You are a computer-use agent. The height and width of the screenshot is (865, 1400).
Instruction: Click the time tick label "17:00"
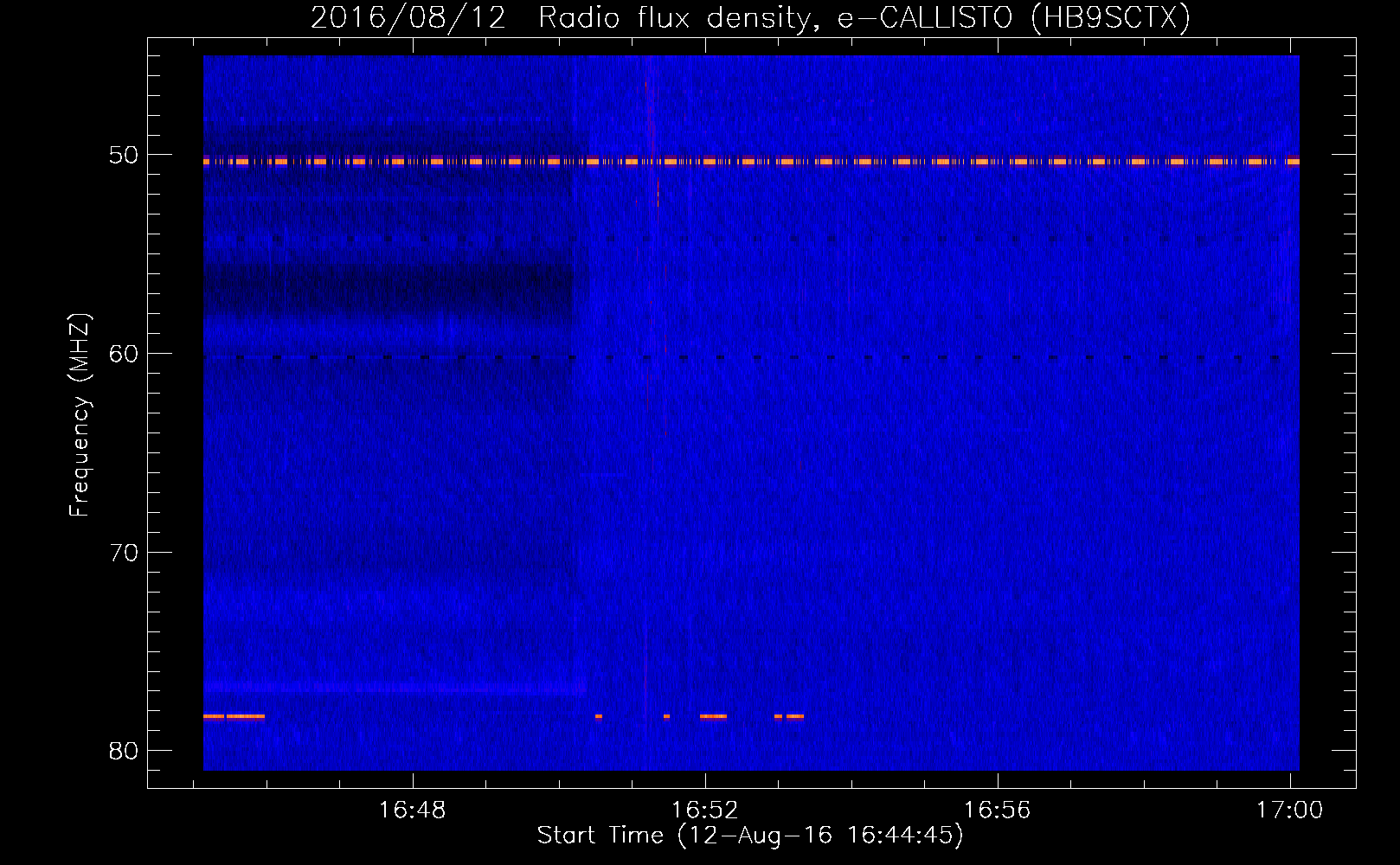[1290, 811]
